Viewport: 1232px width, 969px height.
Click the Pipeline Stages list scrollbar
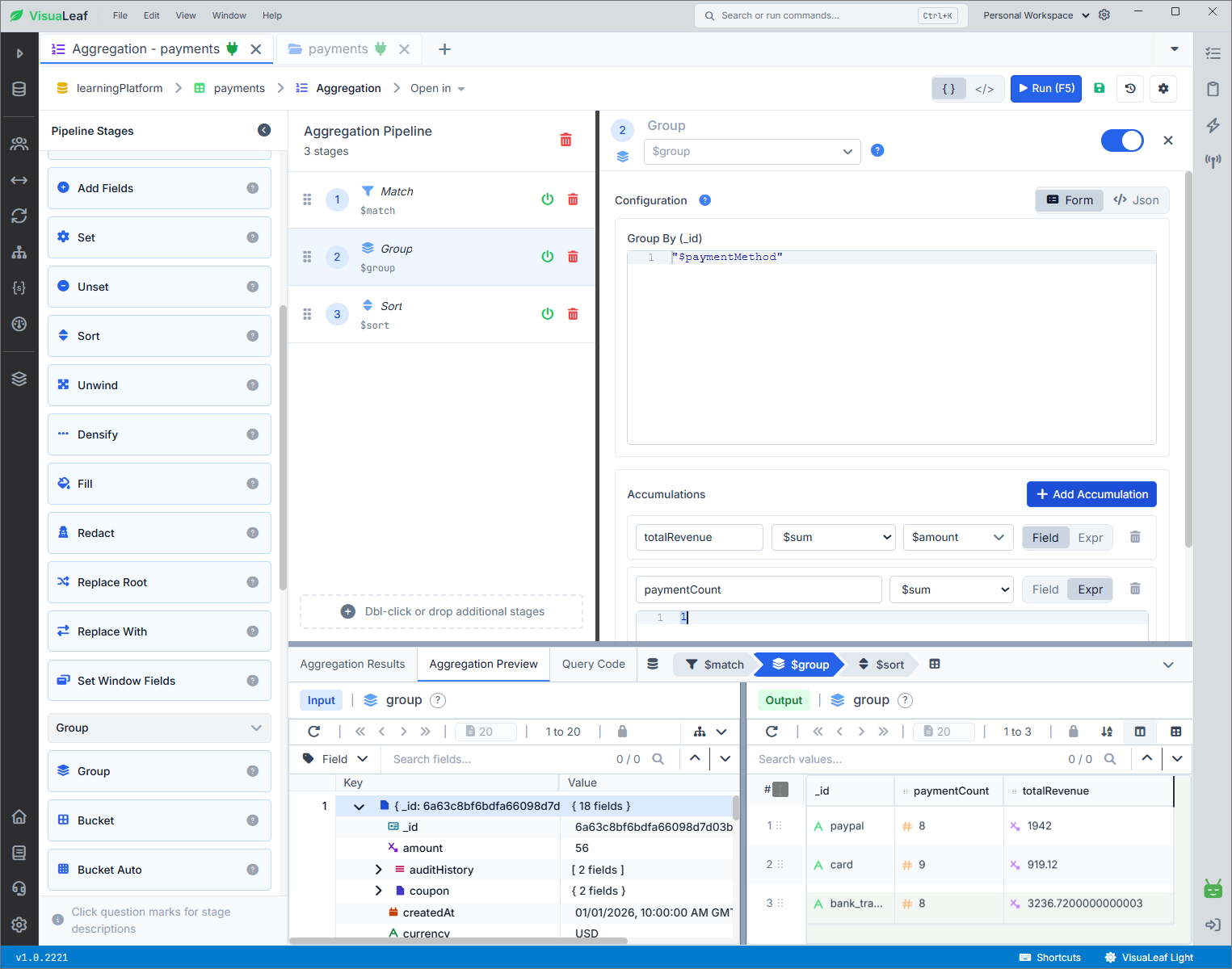click(x=283, y=447)
